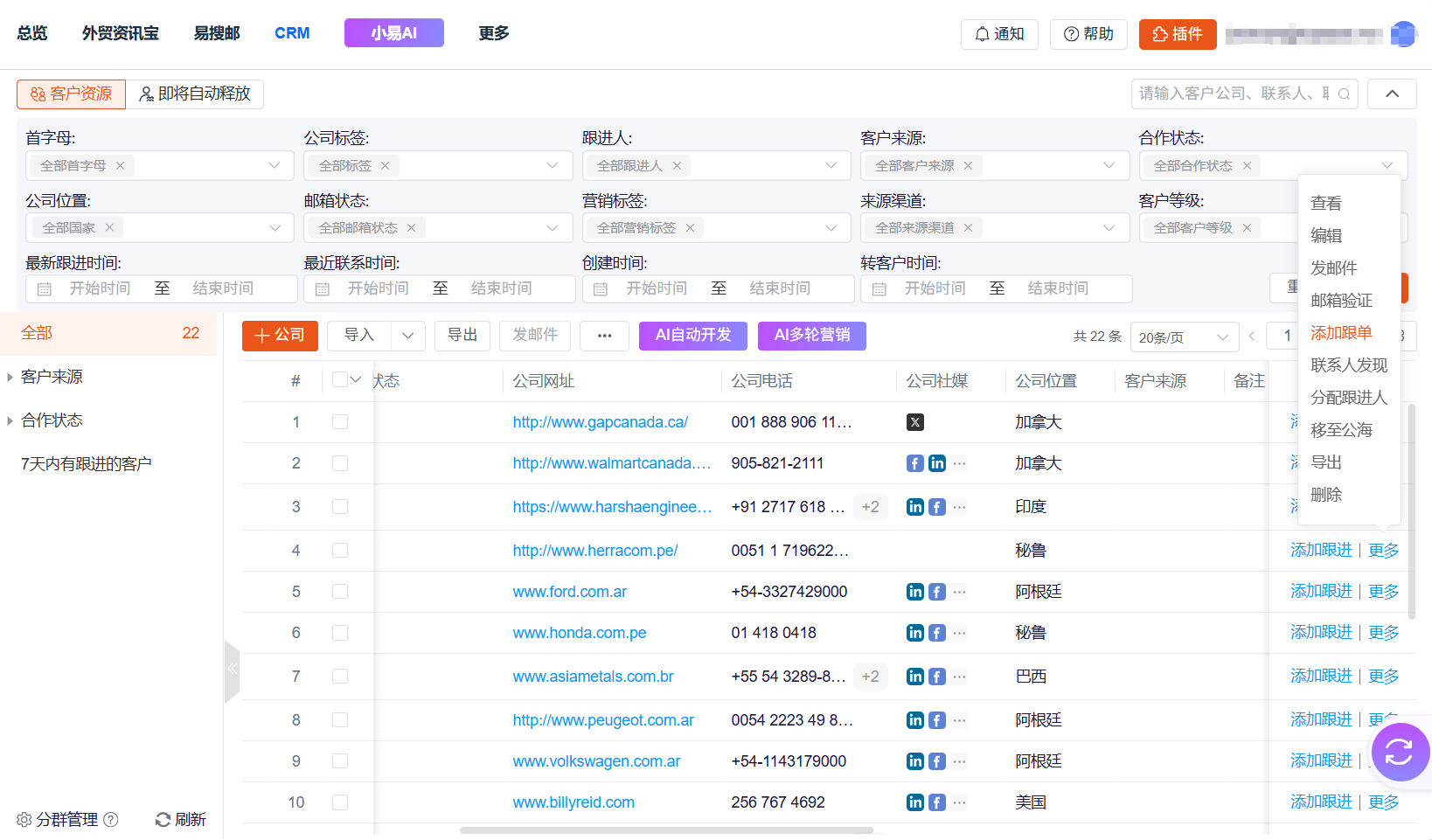The image size is (1432, 840).
Task: Click the 分群管理 gear icon
Action: tap(24, 819)
